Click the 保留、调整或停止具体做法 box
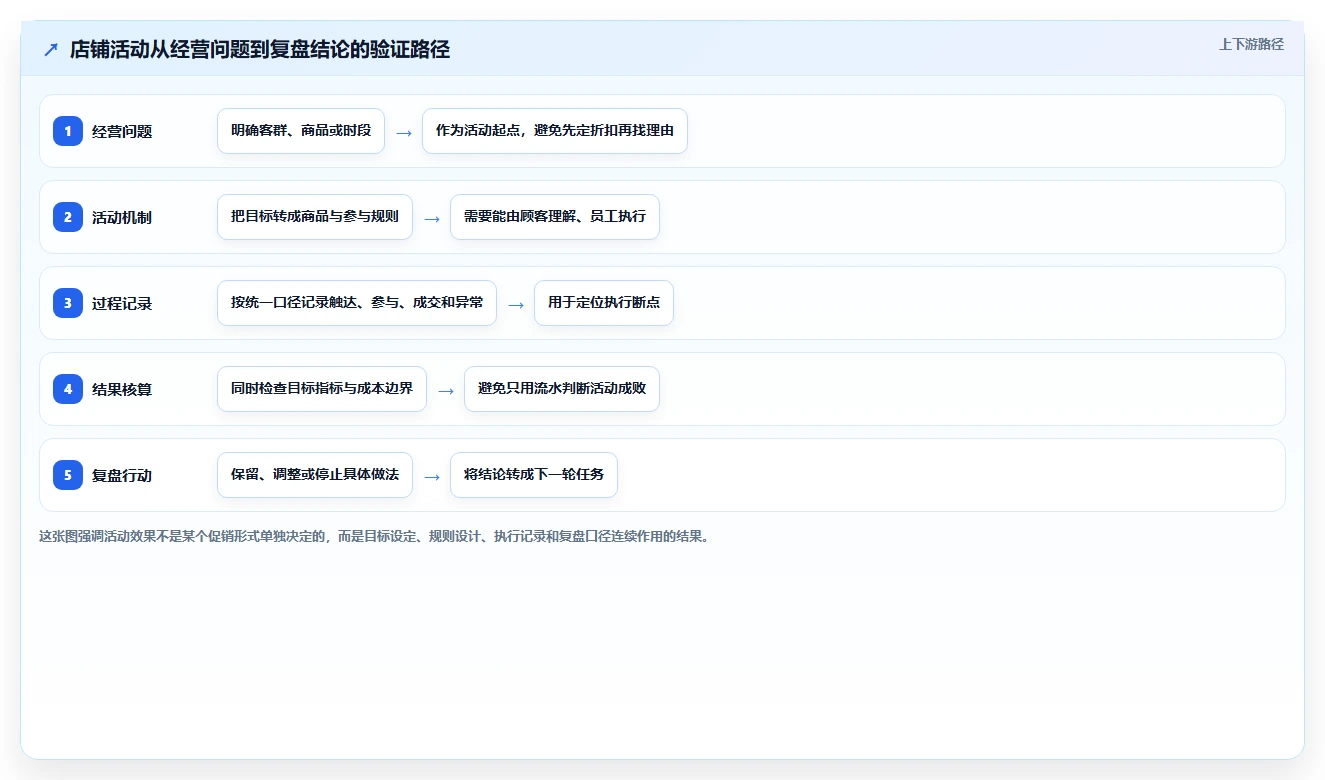The image size is (1325, 780). pyautogui.click(x=315, y=475)
